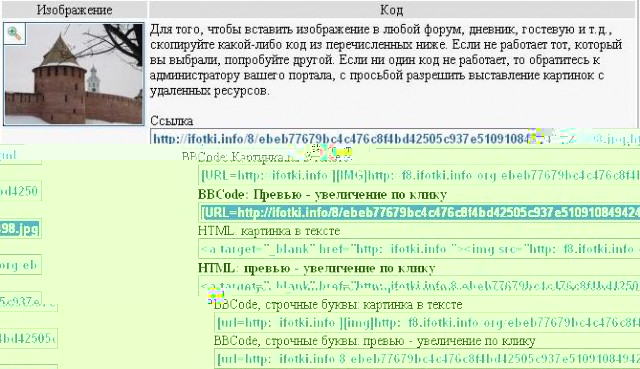Select the highlighted BBCode превью code field
Screen dimensions: 640x369
pos(420,212)
